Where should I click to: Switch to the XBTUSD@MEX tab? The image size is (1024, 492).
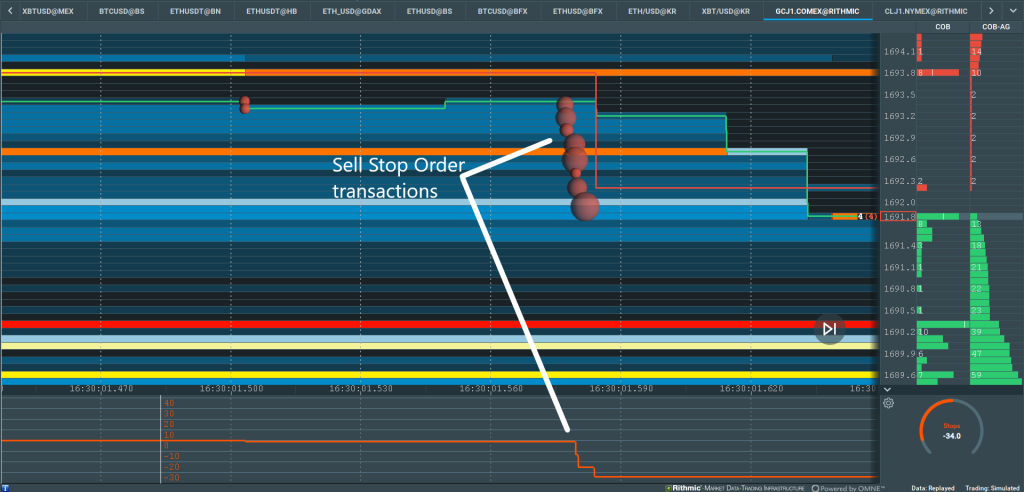click(x=48, y=11)
